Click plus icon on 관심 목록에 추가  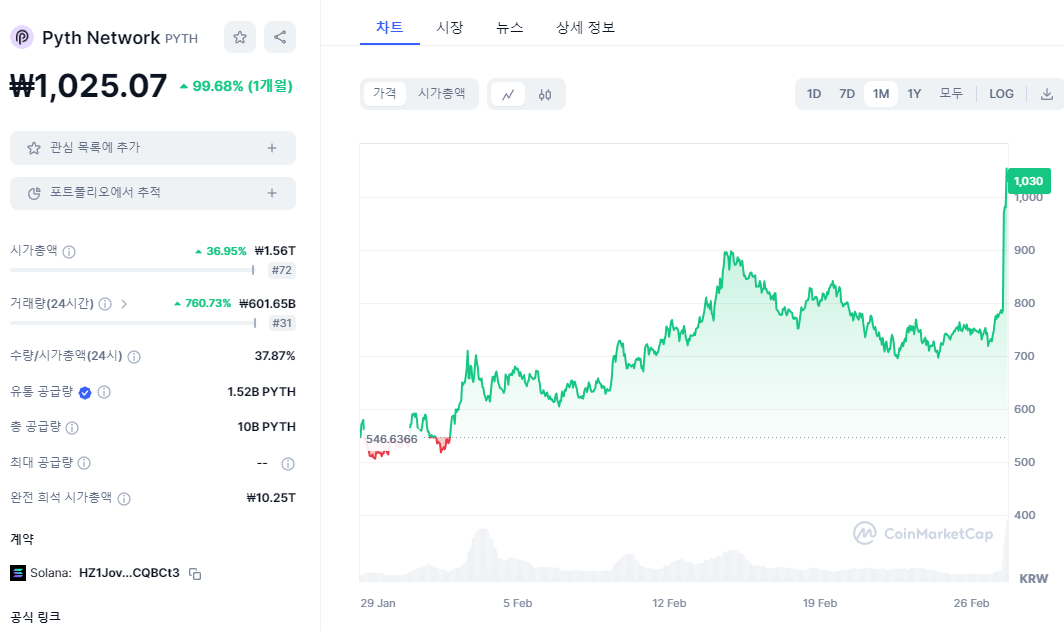[x=271, y=148]
